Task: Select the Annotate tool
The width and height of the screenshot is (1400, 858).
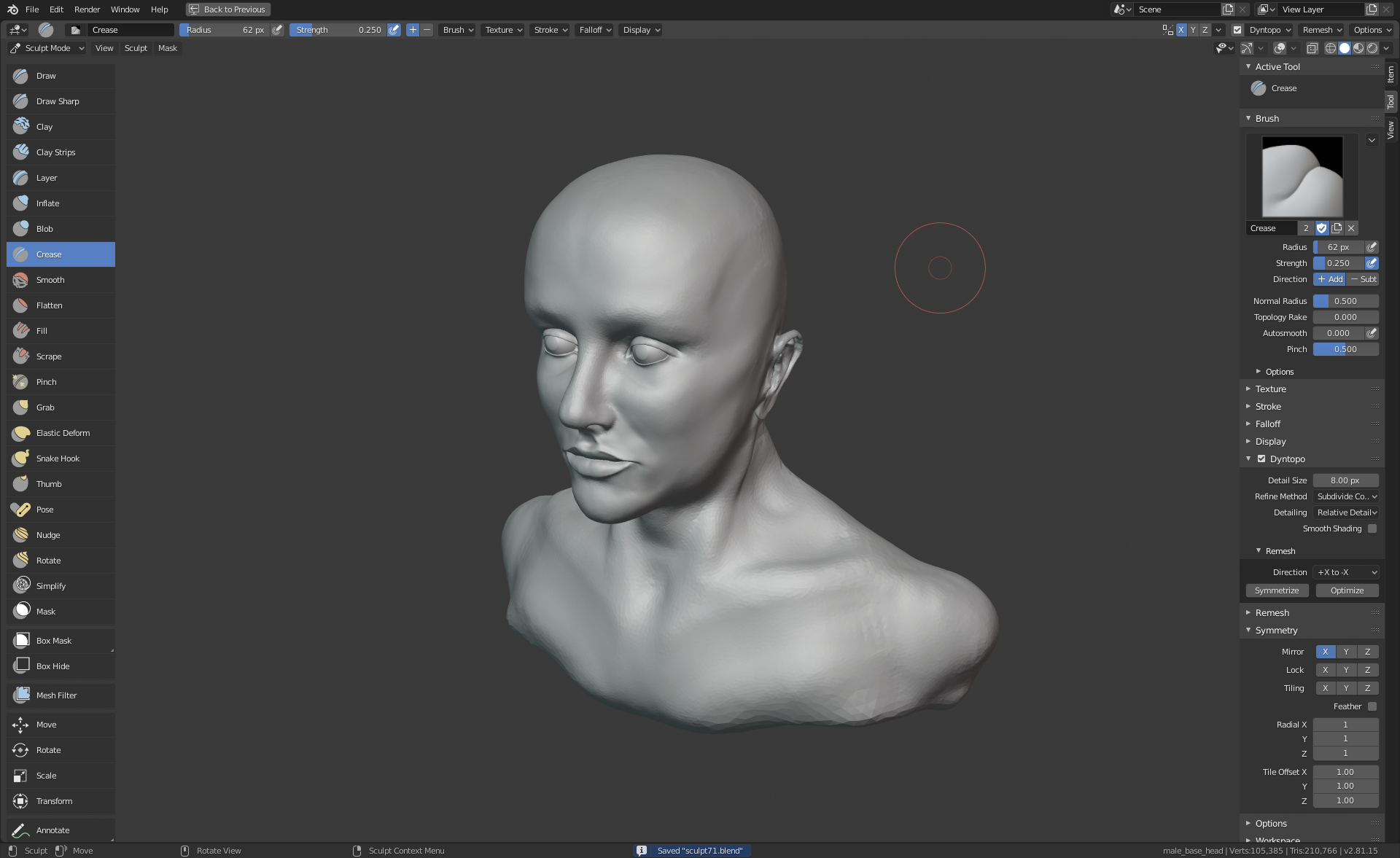Action: click(x=52, y=830)
